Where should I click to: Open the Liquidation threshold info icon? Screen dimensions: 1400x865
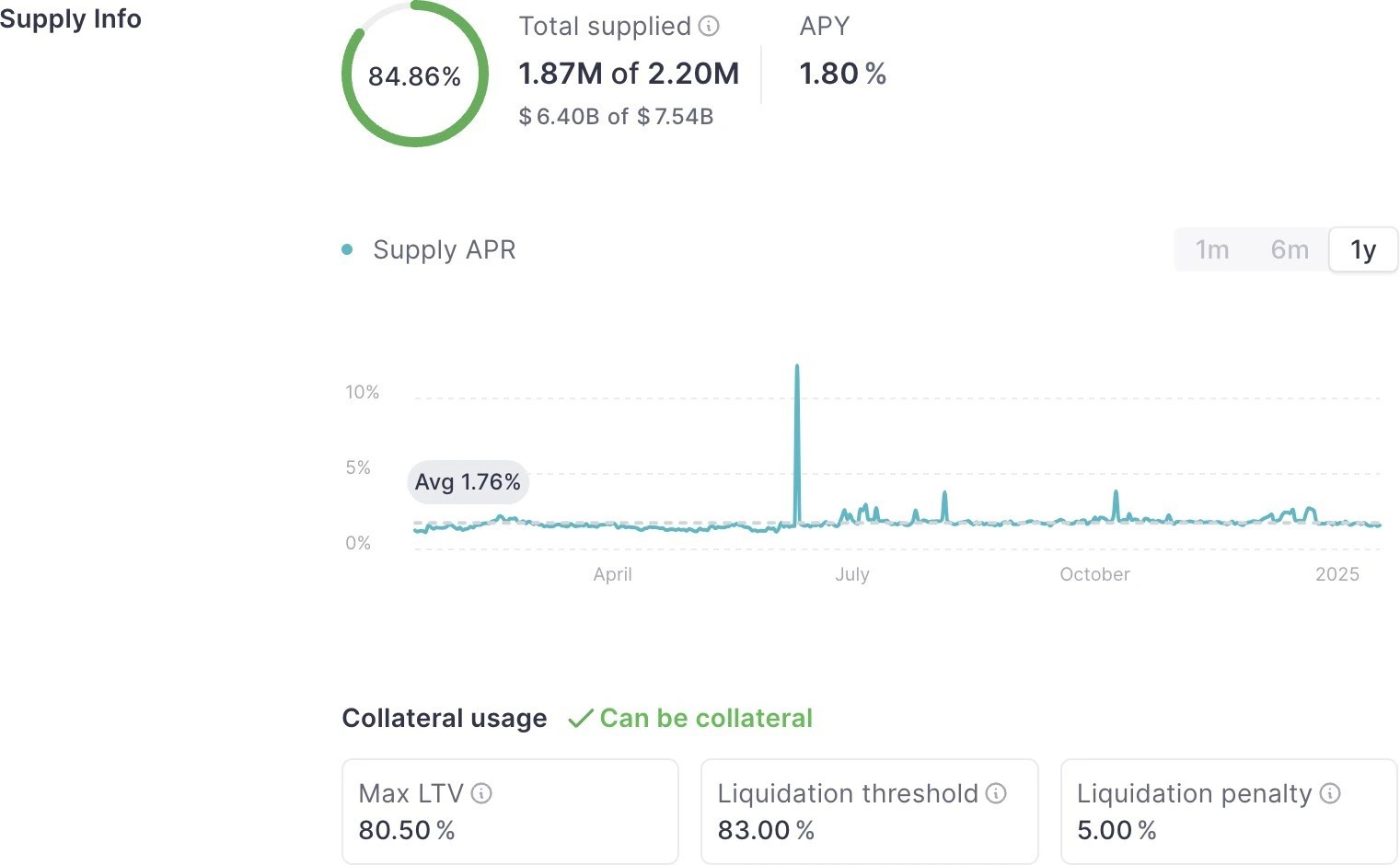point(996,793)
